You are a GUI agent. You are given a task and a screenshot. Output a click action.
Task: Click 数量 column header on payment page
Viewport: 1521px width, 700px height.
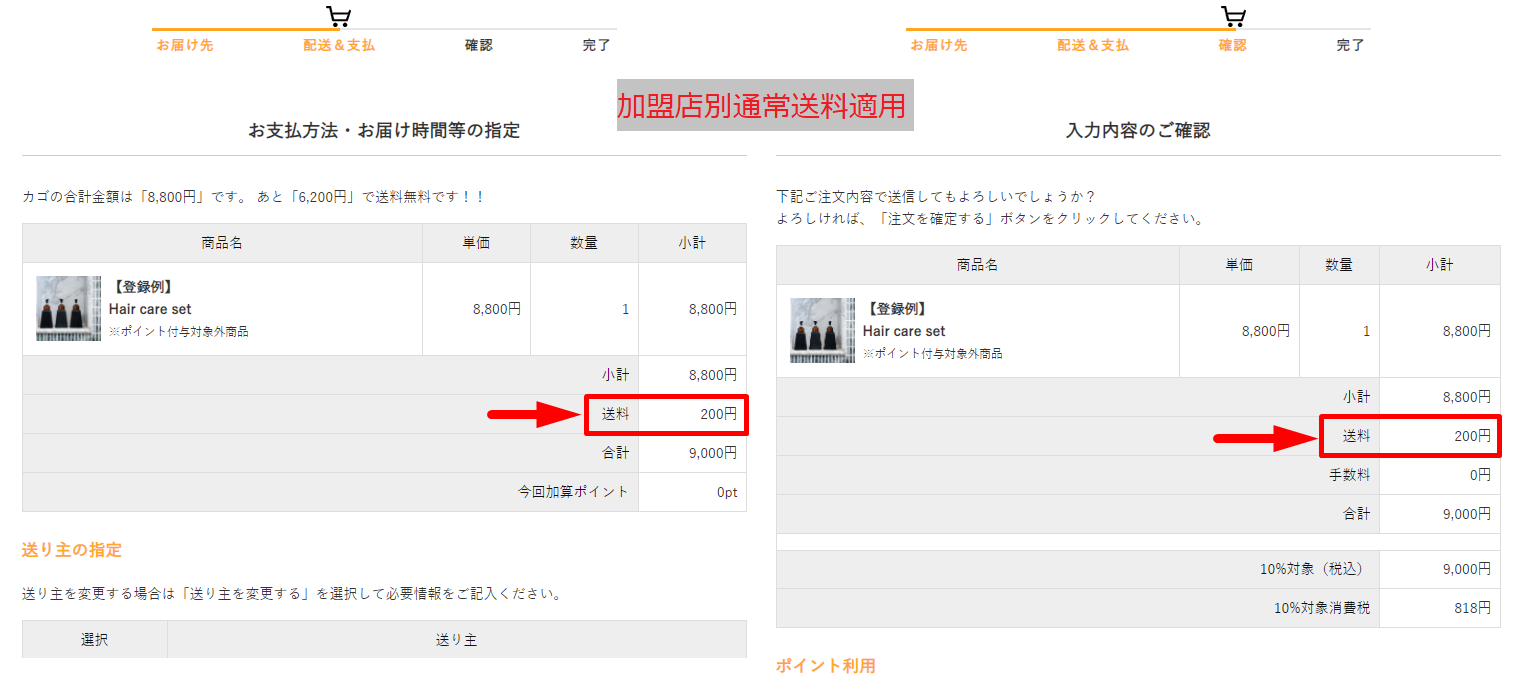point(584,243)
